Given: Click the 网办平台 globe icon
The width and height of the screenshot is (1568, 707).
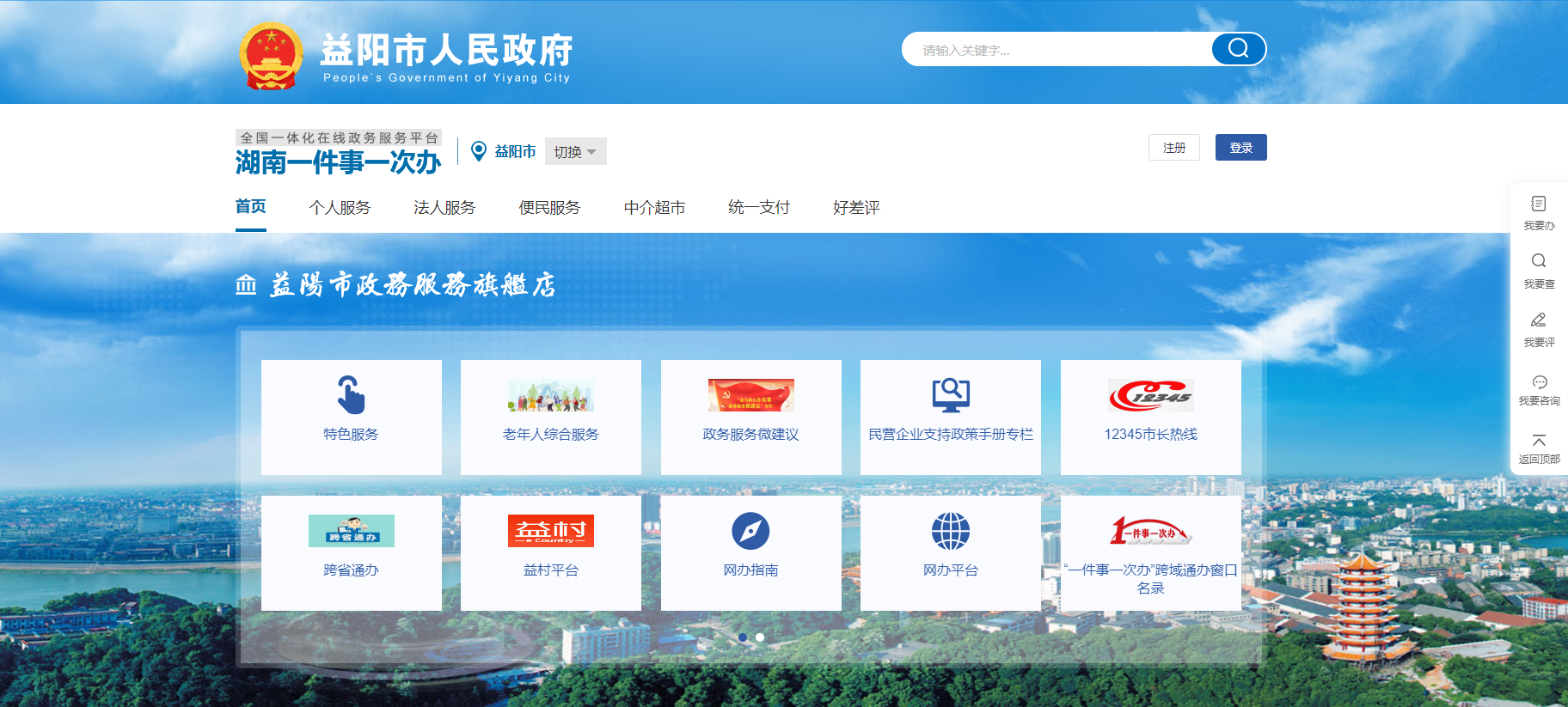Looking at the screenshot, I should coord(950,531).
